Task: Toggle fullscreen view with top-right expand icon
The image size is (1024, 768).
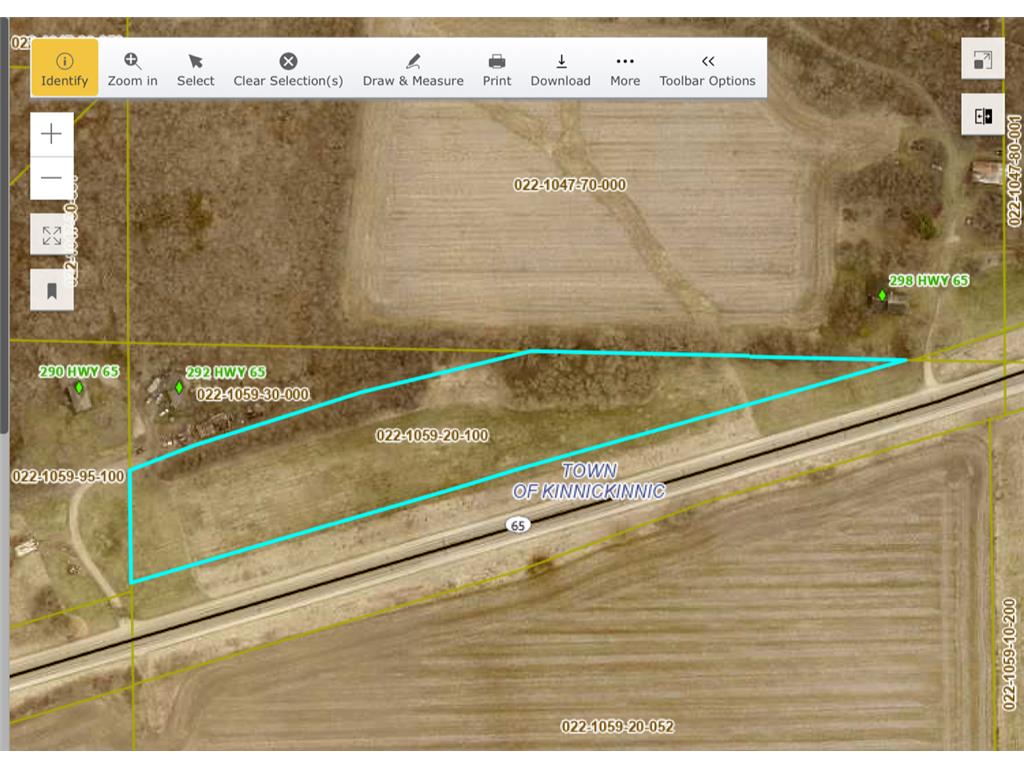Action: [x=983, y=58]
